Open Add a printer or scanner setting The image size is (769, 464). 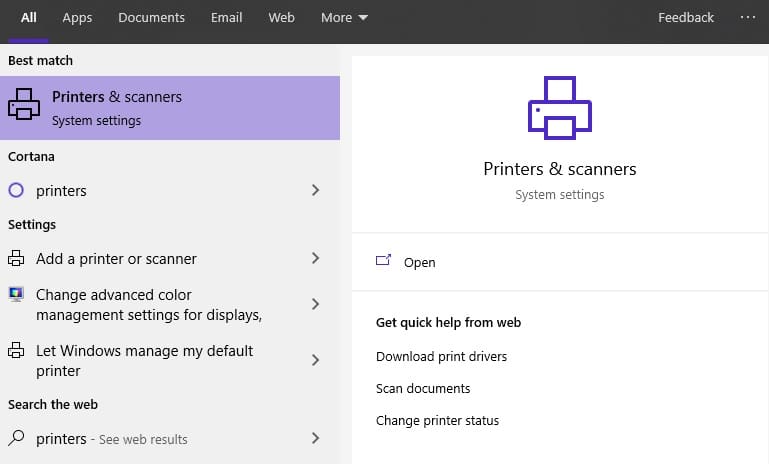pos(170,258)
